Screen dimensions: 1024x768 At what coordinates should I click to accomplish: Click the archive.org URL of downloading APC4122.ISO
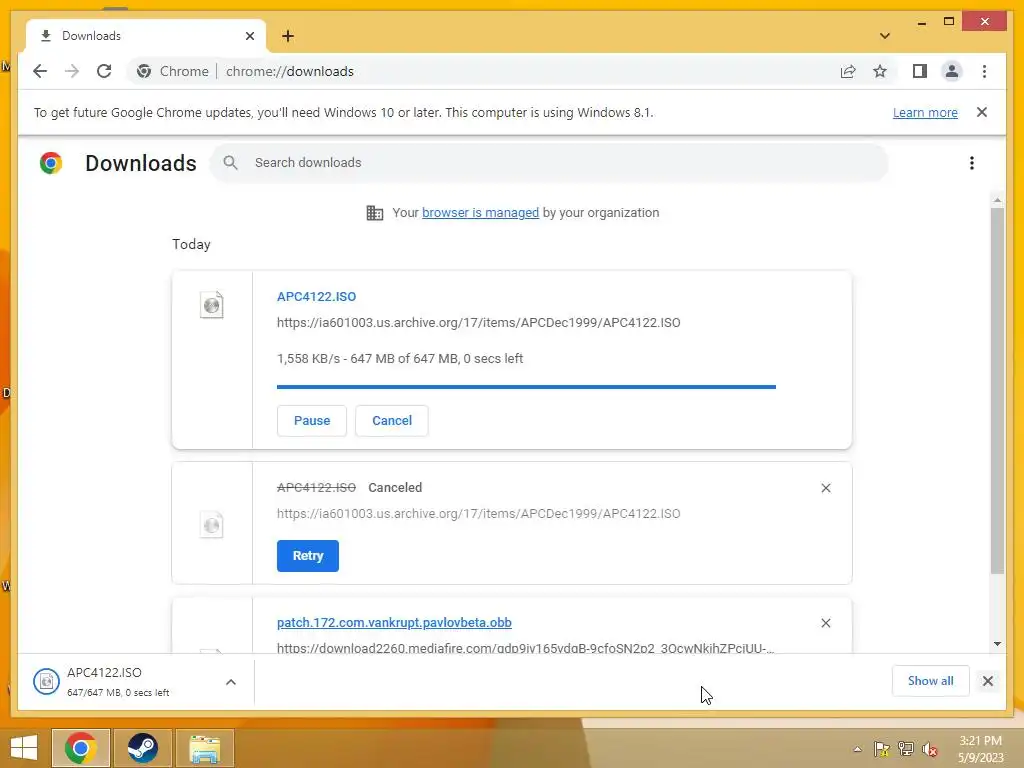[478, 323]
